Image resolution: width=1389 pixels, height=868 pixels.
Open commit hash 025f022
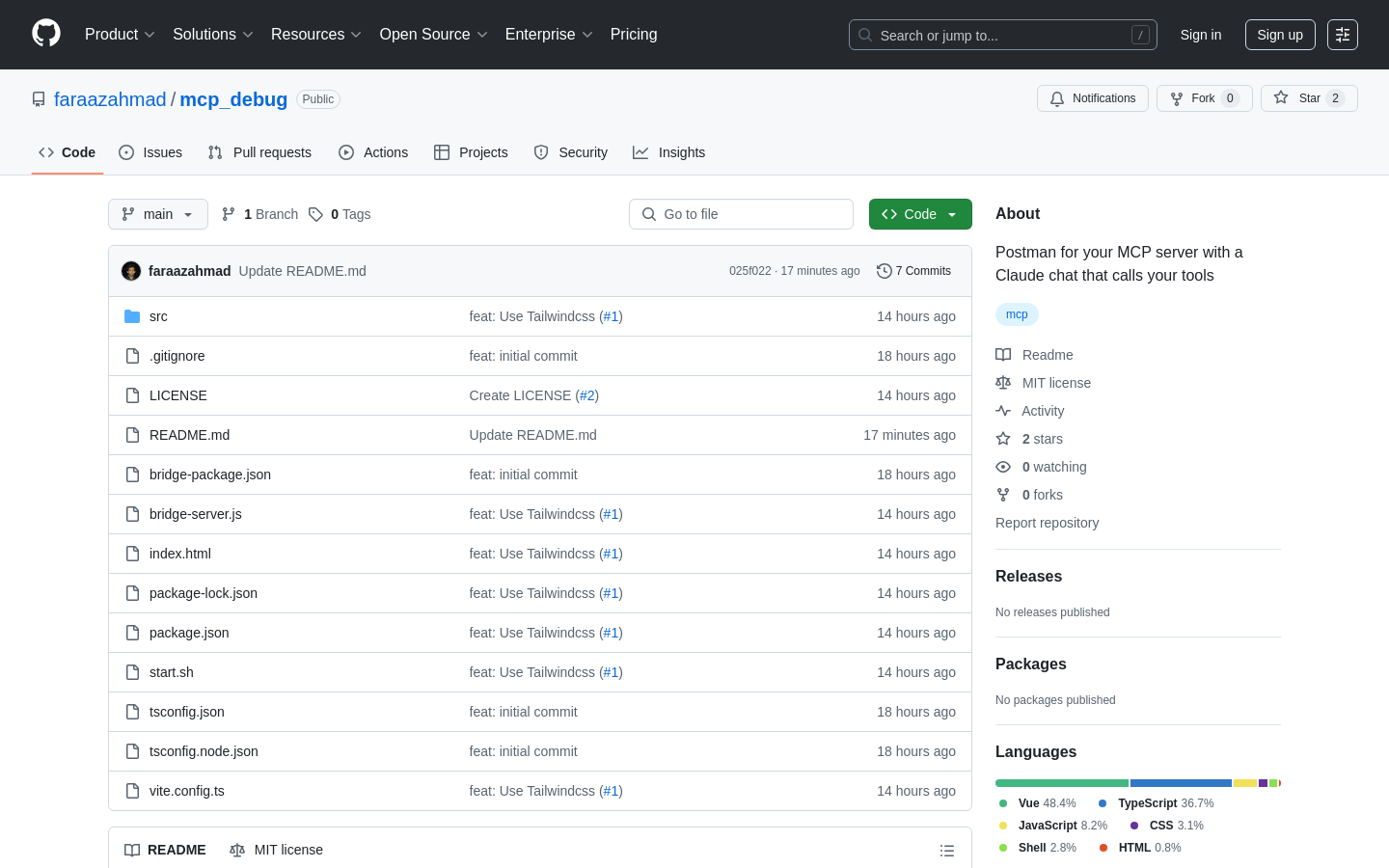[x=750, y=271]
